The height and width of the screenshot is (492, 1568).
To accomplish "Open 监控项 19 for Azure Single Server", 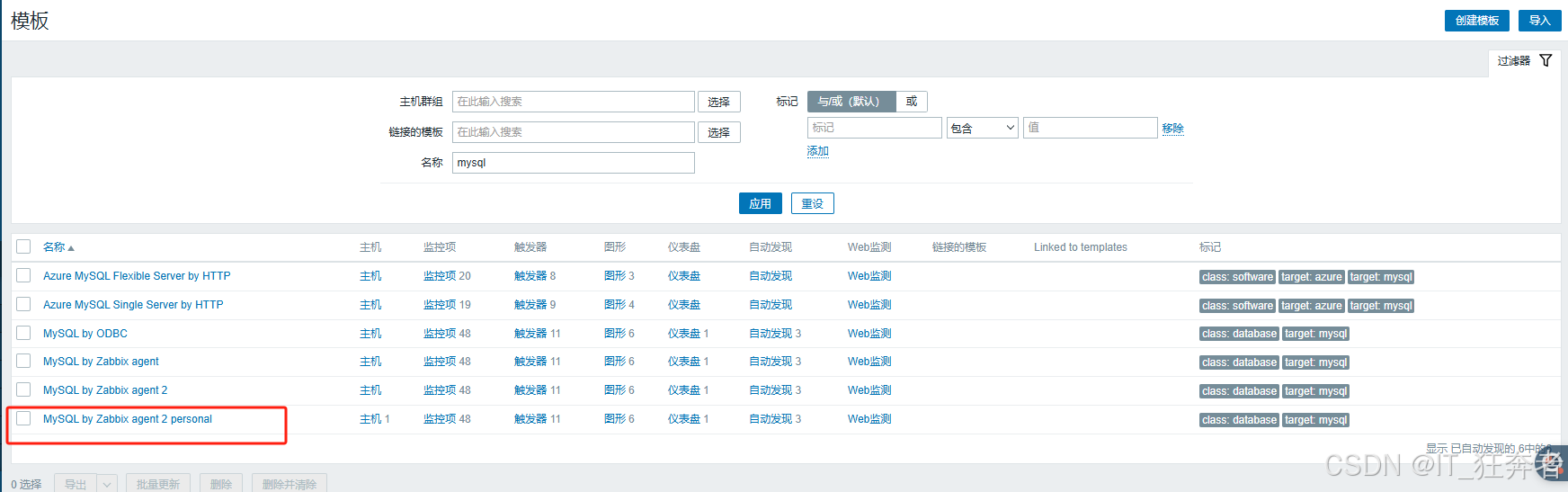I will (x=440, y=305).
